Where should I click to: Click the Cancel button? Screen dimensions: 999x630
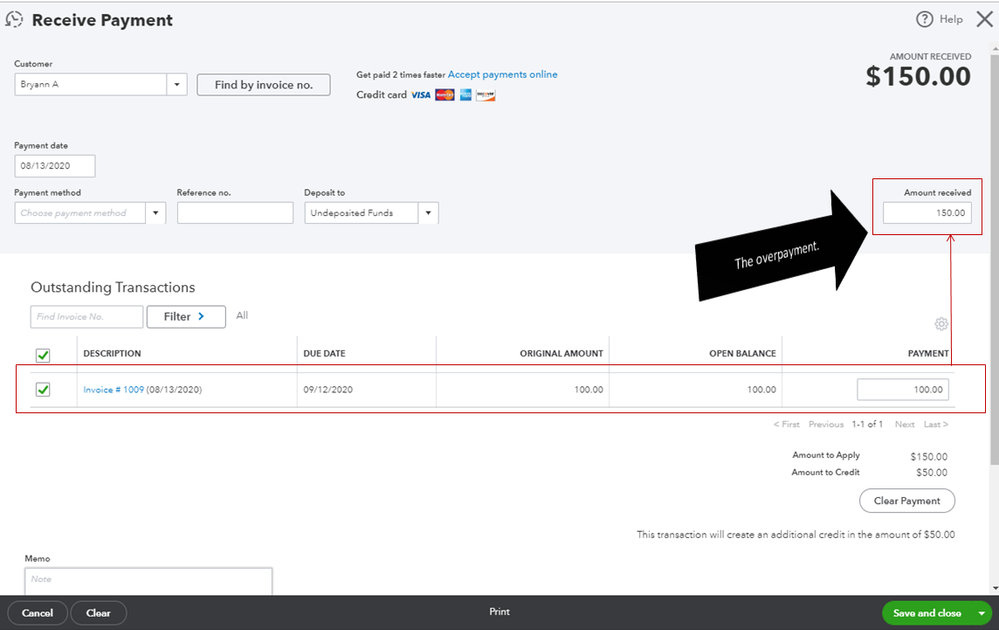[37, 613]
